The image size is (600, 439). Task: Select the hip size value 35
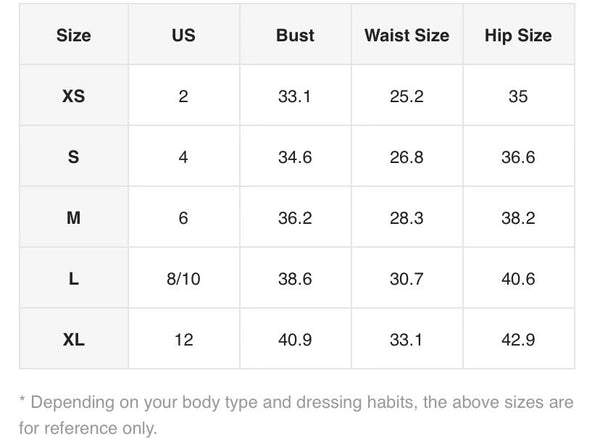(517, 97)
